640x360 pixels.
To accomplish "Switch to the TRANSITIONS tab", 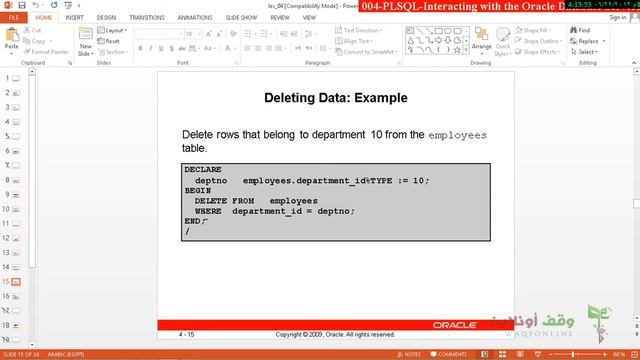I will point(147,18).
